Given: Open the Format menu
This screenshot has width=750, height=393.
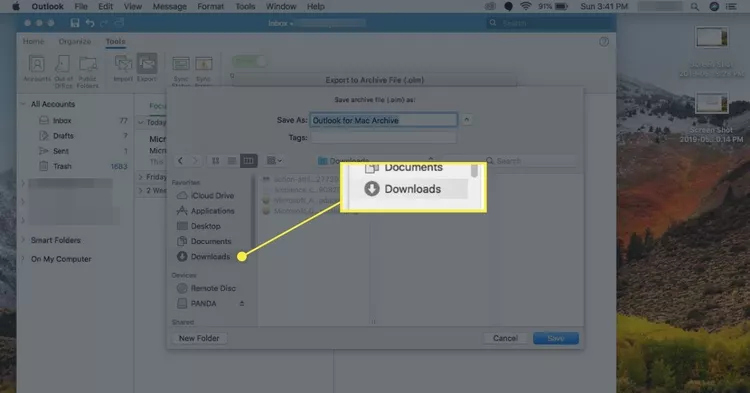Looking at the screenshot, I should click(x=210, y=6).
